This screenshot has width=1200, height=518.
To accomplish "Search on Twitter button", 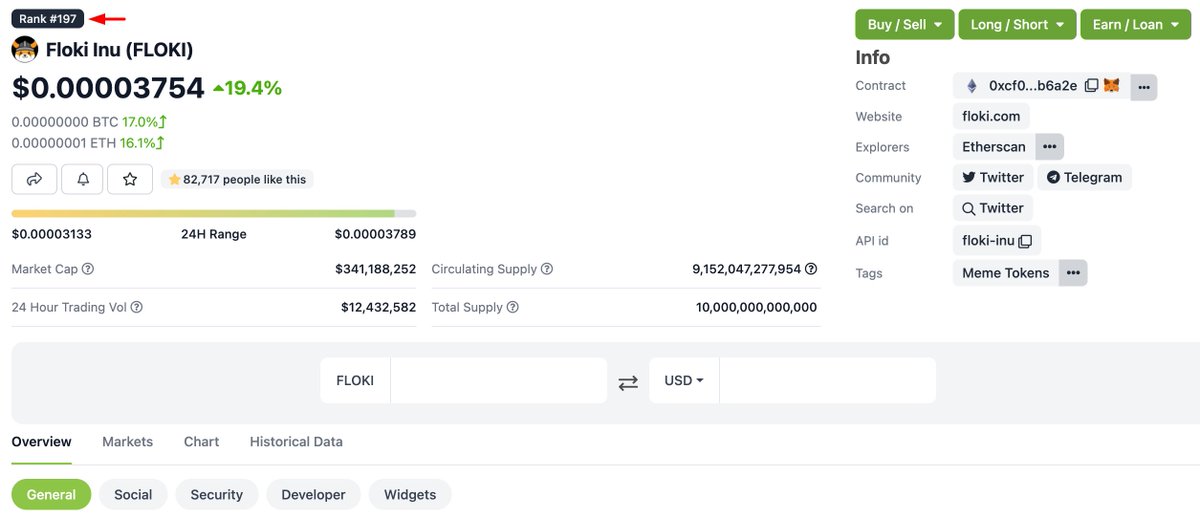I will pos(993,209).
